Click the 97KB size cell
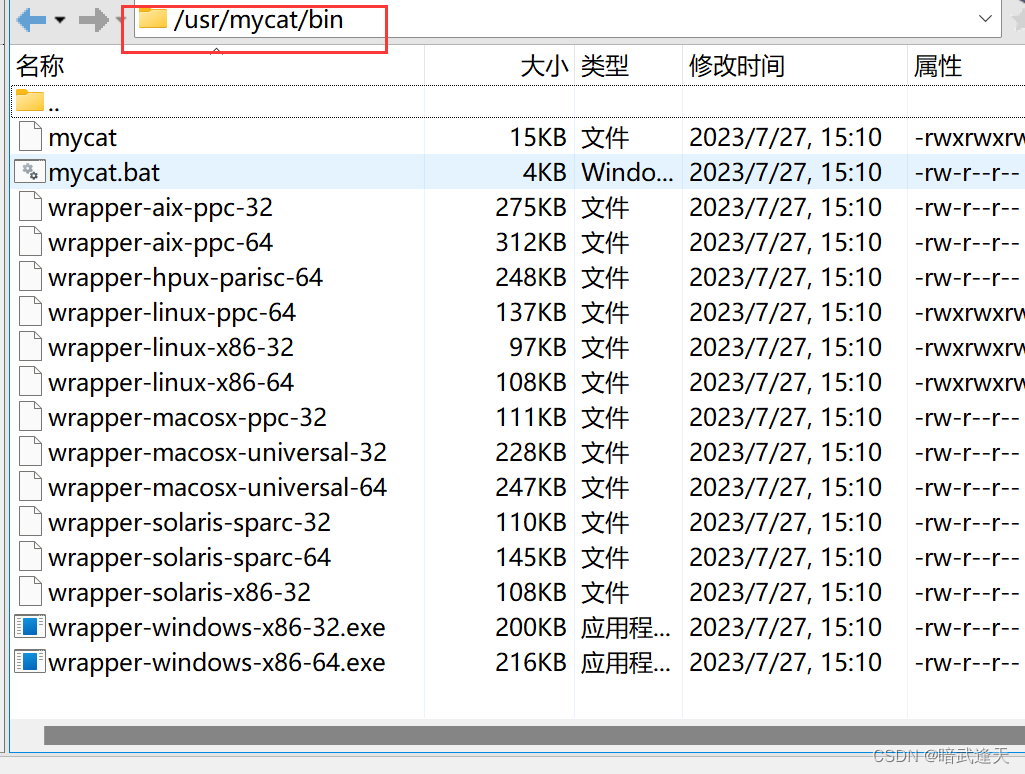This screenshot has height=774, width=1025. click(x=537, y=348)
